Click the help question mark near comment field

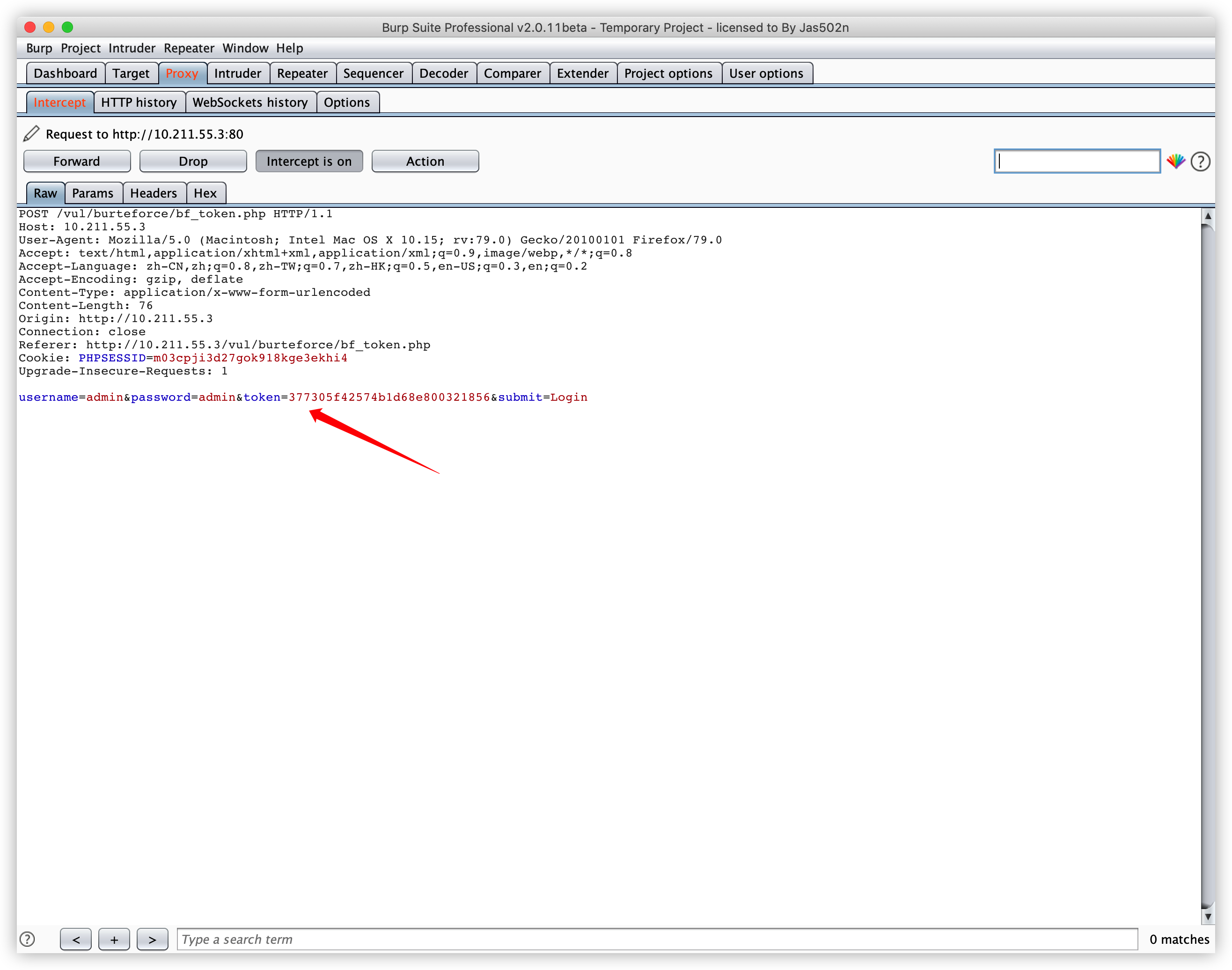click(1200, 162)
